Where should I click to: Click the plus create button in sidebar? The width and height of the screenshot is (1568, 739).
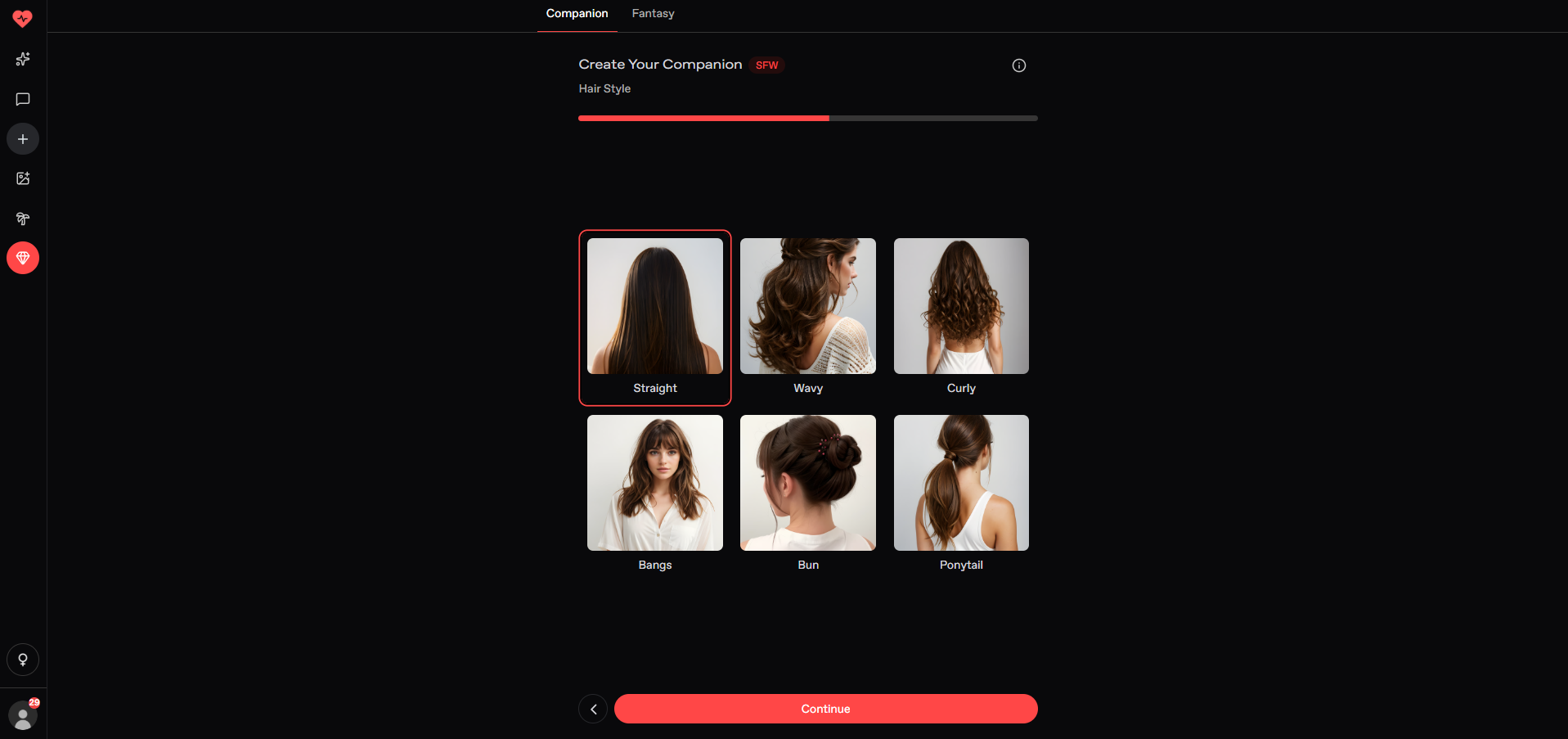click(23, 139)
